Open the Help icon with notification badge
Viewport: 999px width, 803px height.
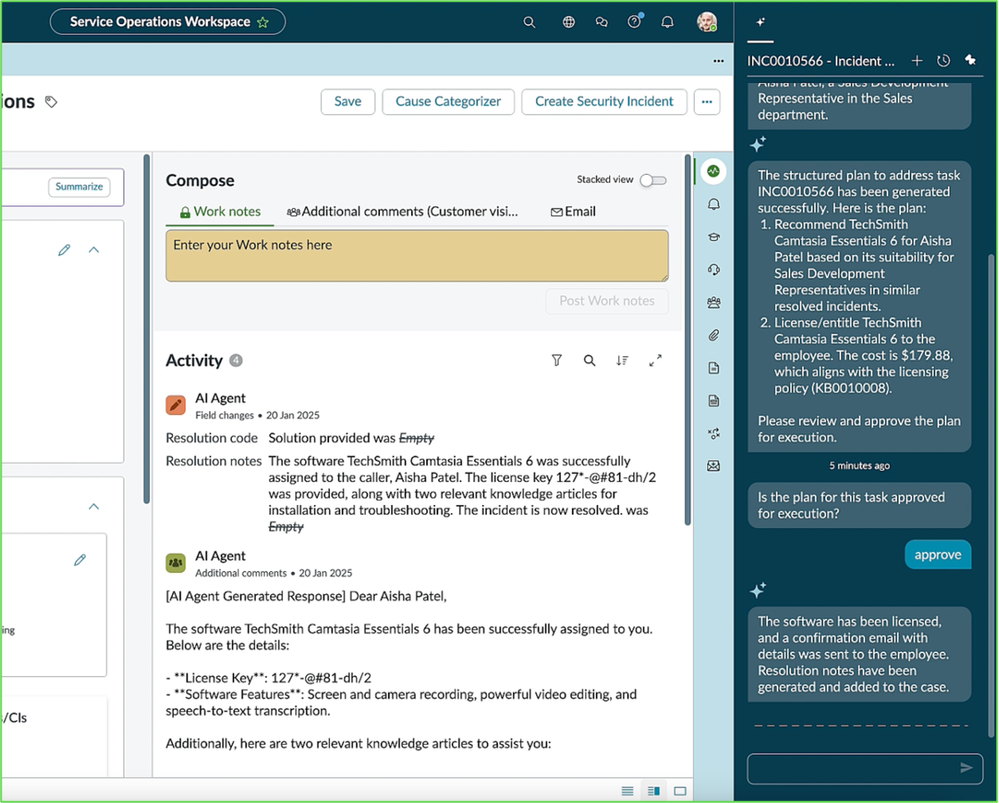[x=634, y=21]
